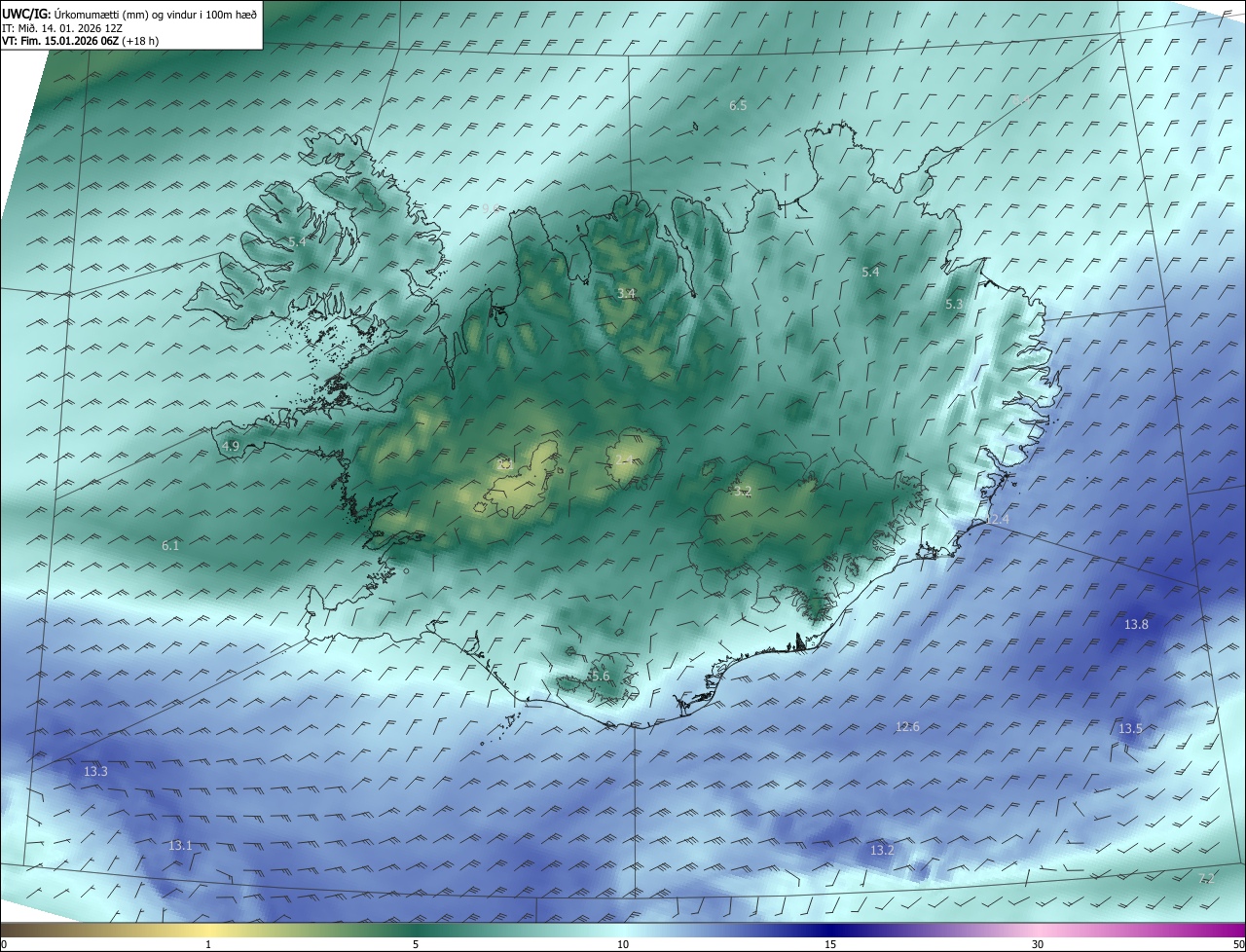Click the 6.1 value label over the sea
This screenshot has height=952, width=1246.
pyautogui.click(x=170, y=546)
